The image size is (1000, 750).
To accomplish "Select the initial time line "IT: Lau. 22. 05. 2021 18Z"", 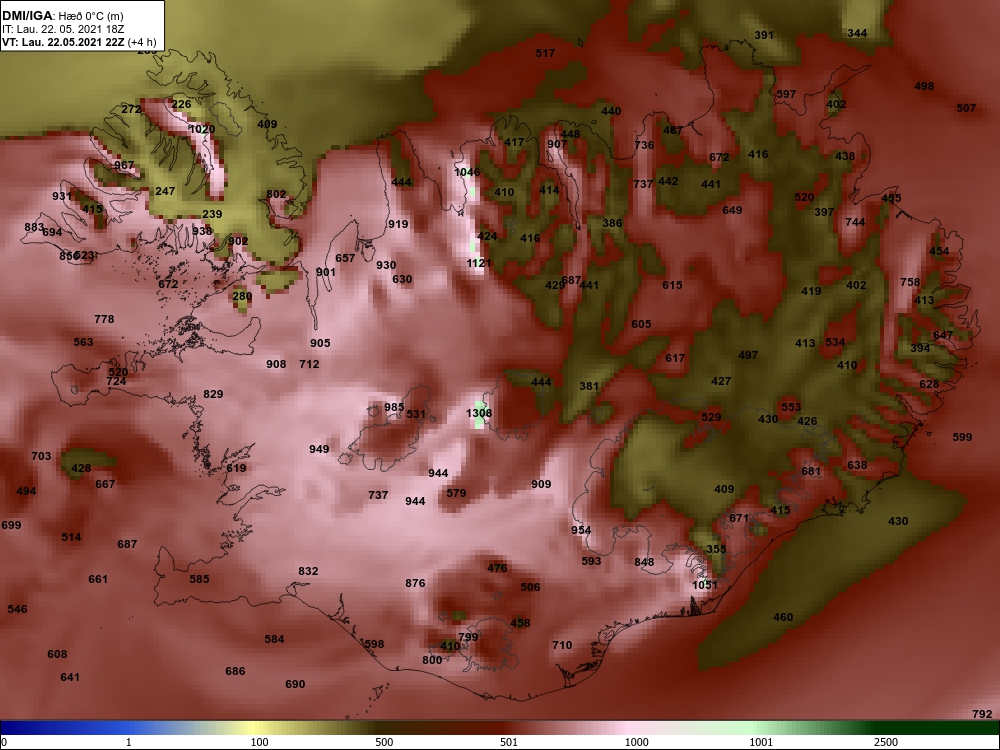I will click(62, 29).
